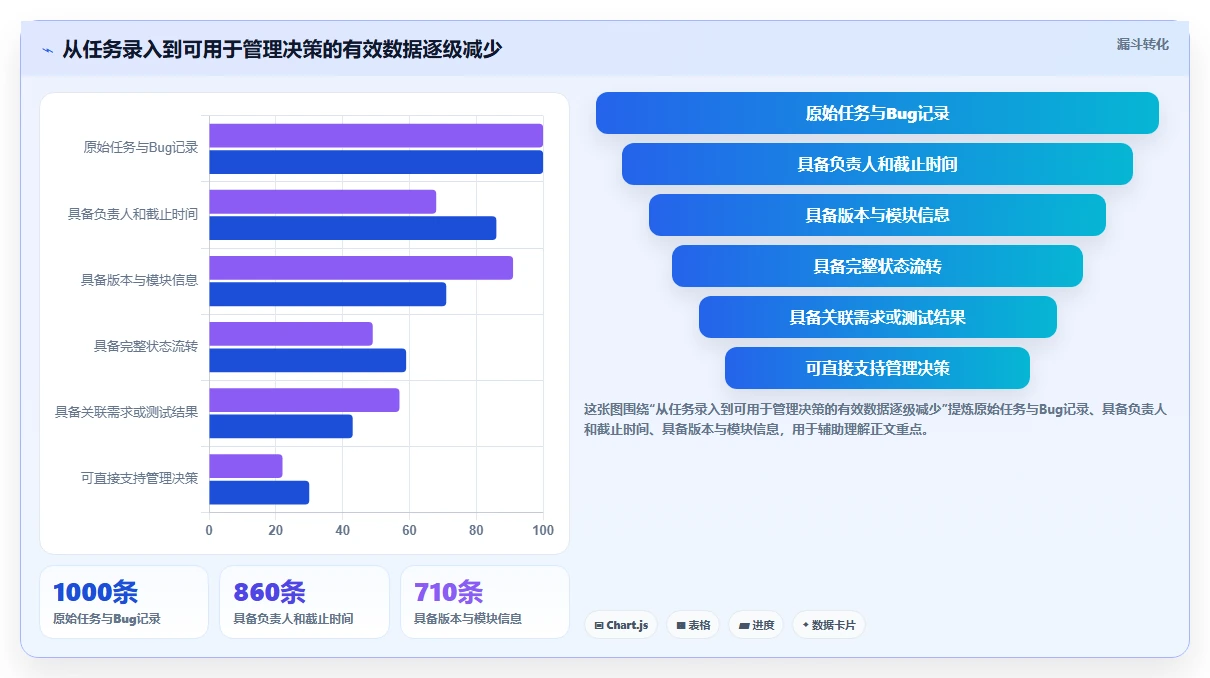Image resolution: width=1210 pixels, height=678 pixels.
Task: Click the 710条 stat card
Action: [x=485, y=602]
